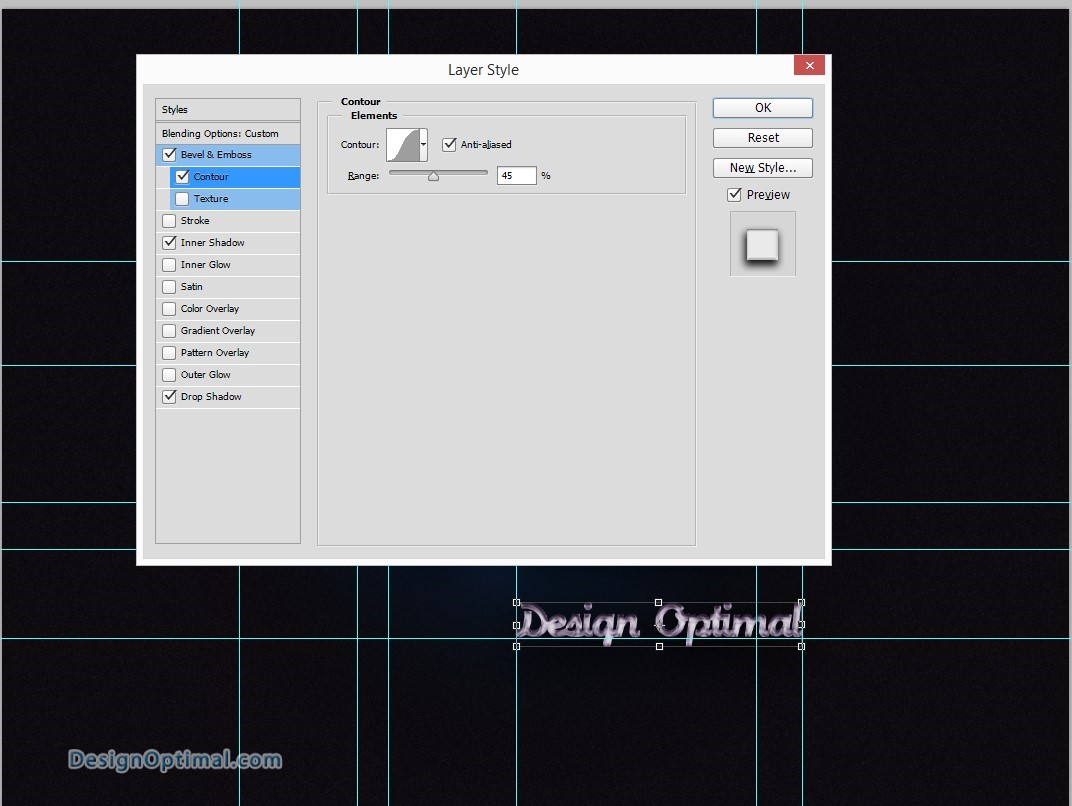Click the bottom-center transform handle of the text
This screenshot has width=1072, height=806.
pyautogui.click(x=659, y=646)
